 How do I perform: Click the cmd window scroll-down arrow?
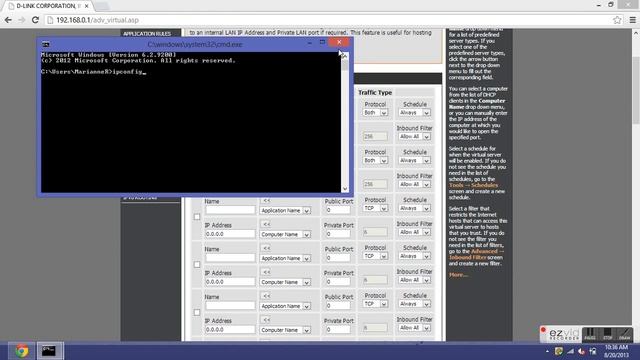tap(345, 189)
